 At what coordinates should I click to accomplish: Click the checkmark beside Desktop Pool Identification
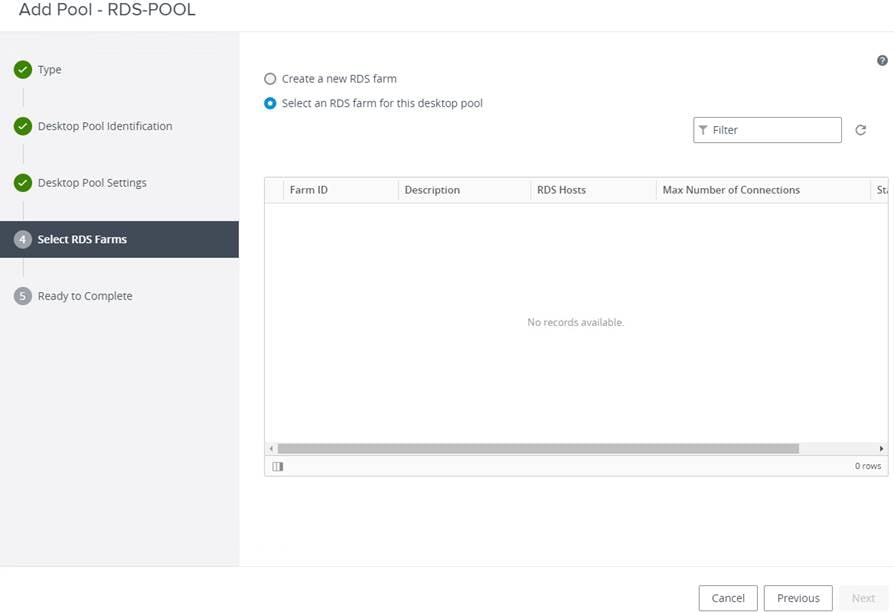pos(23,126)
